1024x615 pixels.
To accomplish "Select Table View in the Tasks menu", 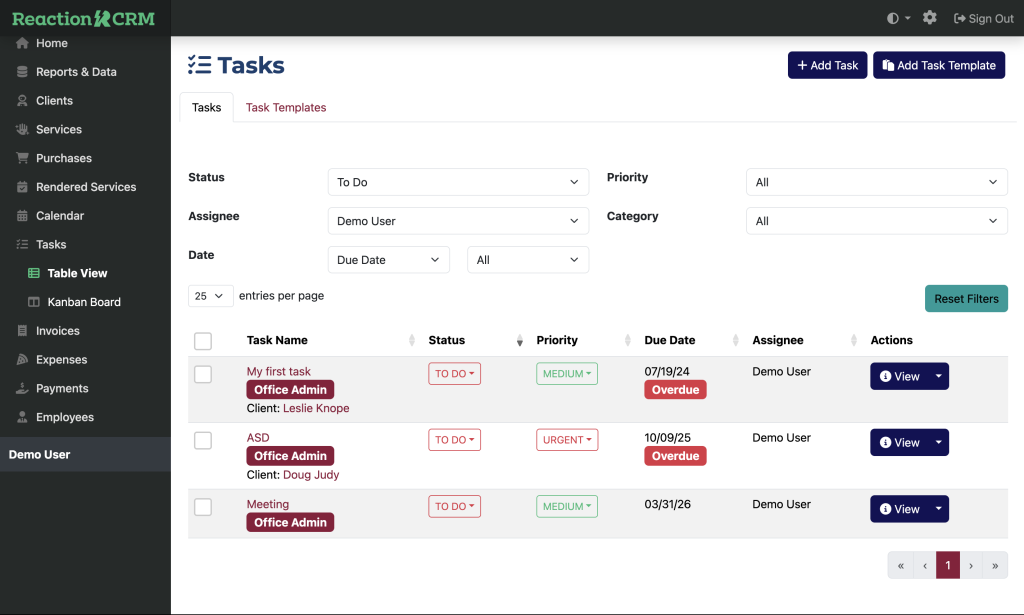I will point(77,273).
